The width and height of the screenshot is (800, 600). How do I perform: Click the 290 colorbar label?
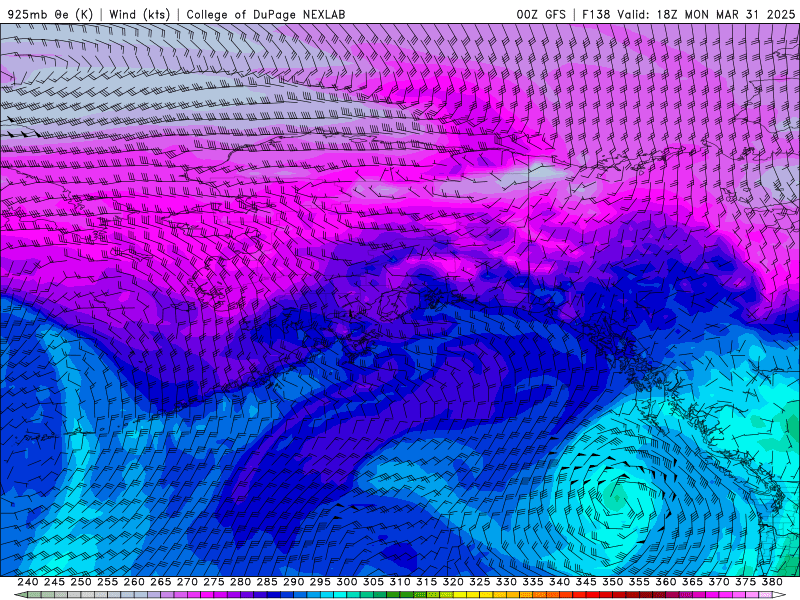[x=293, y=582]
